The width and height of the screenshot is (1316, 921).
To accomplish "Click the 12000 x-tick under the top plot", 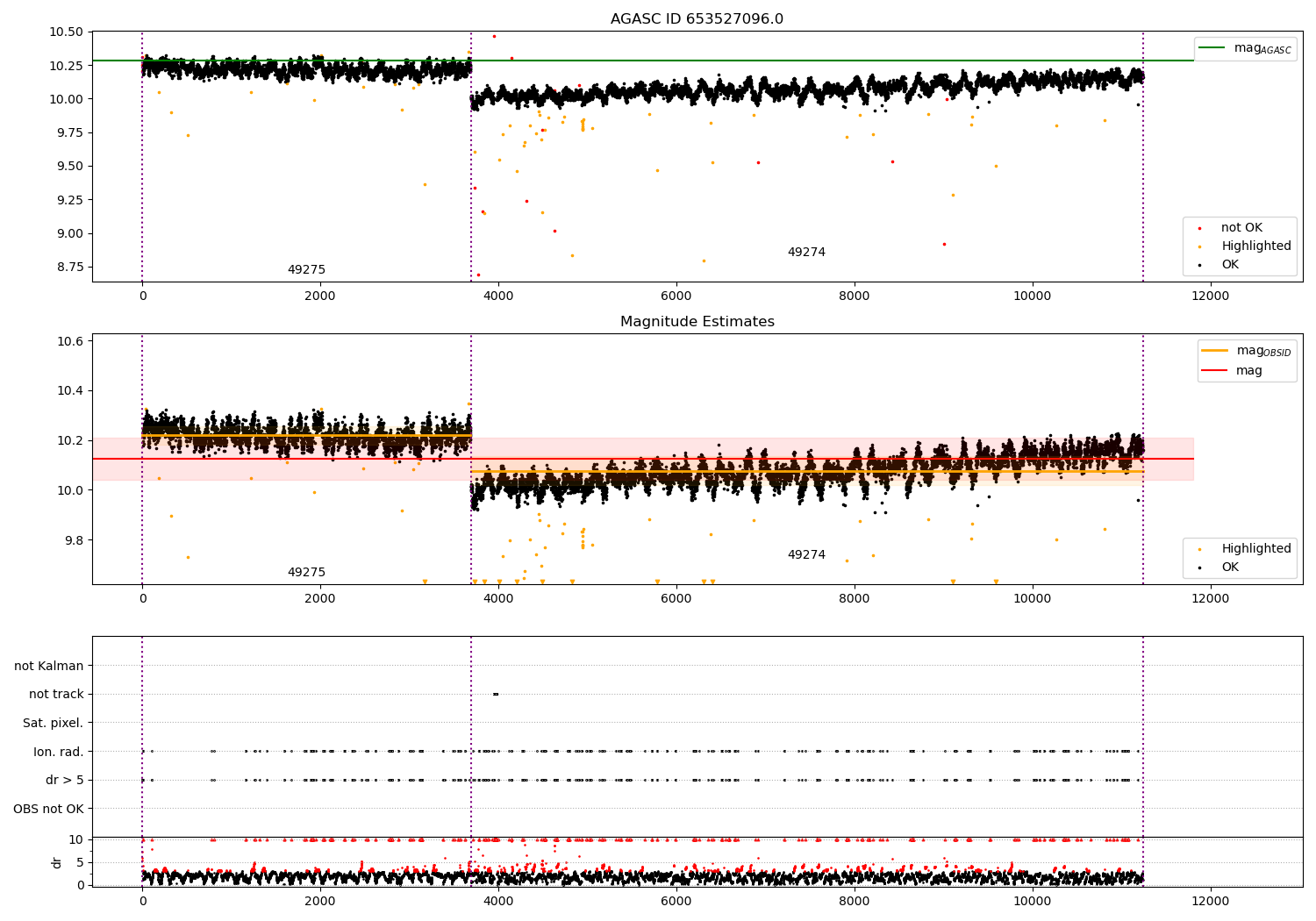I will [1211, 296].
